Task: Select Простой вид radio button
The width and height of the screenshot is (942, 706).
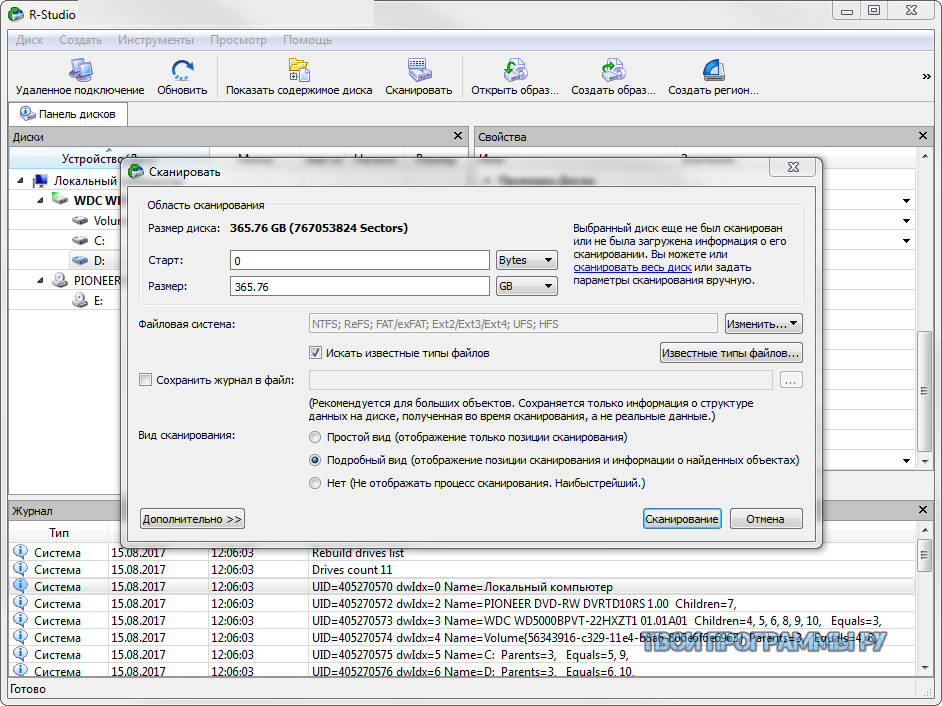Action: click(315, 437)
